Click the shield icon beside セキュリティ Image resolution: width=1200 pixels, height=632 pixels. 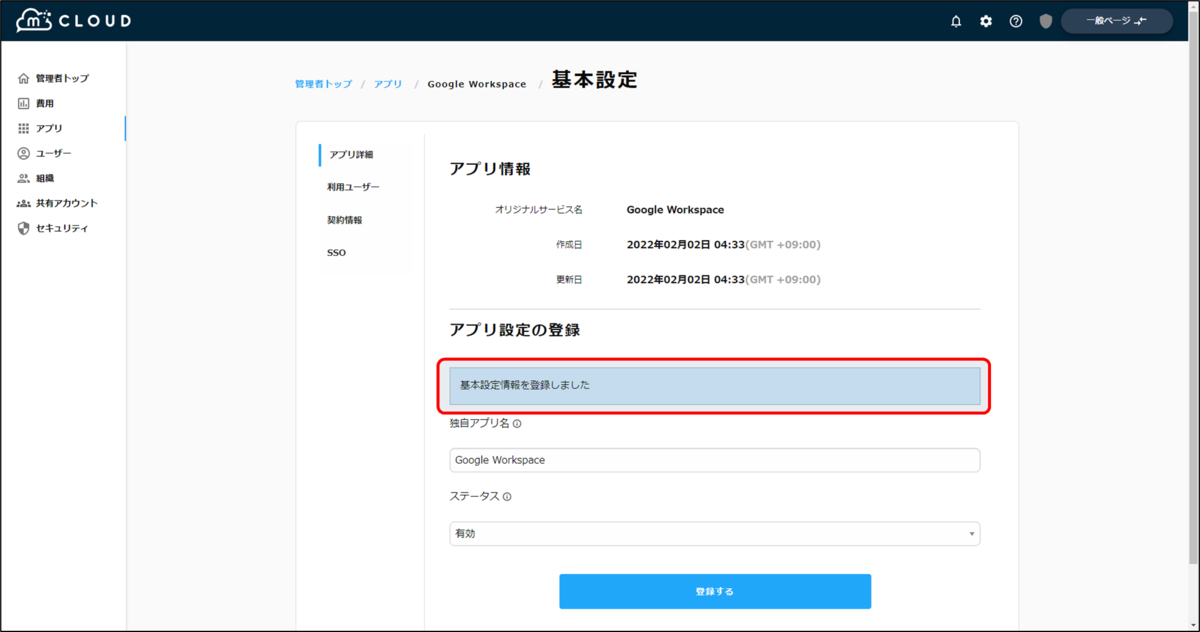[x=24, y=228]
